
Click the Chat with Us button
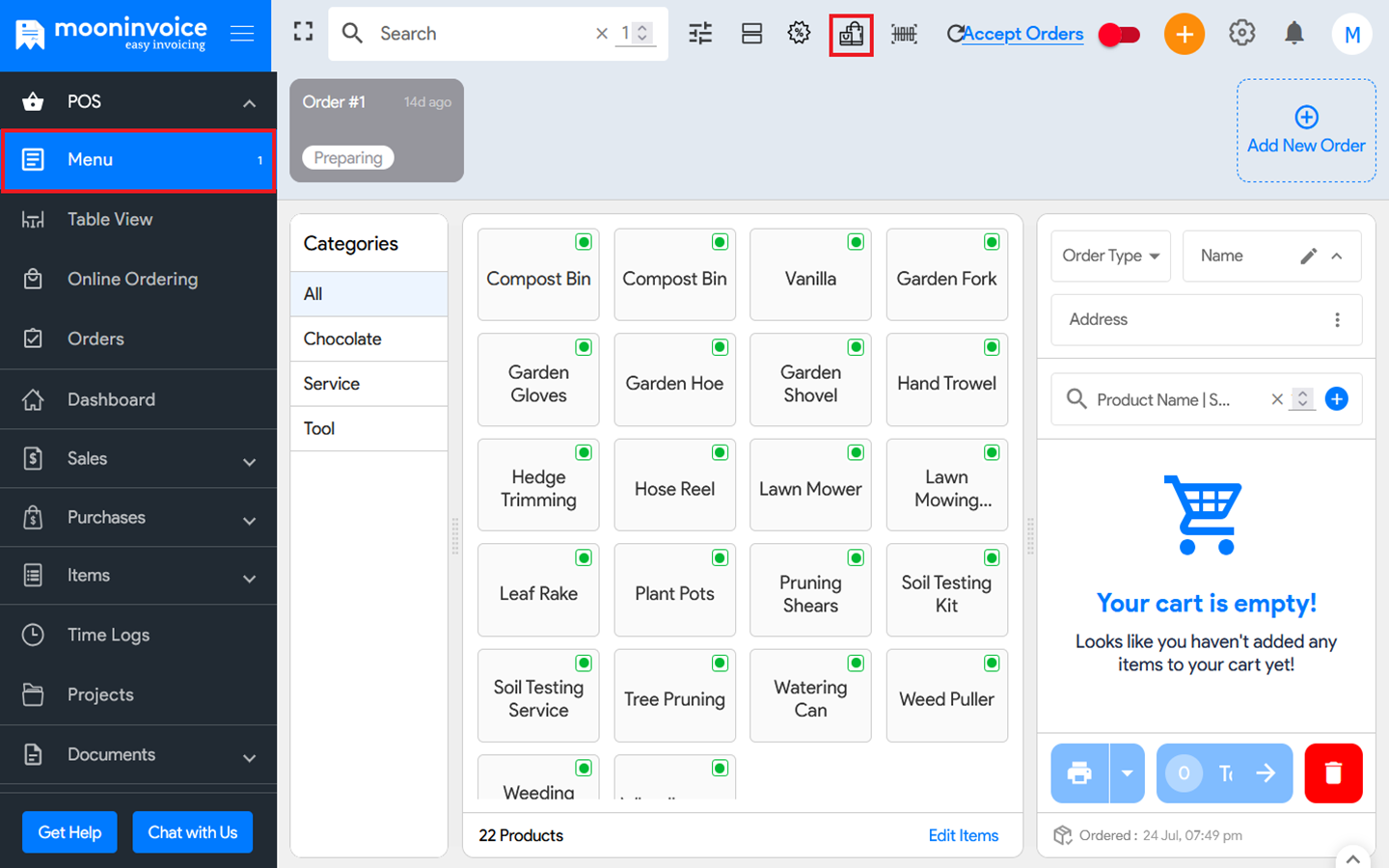point(192,832)
